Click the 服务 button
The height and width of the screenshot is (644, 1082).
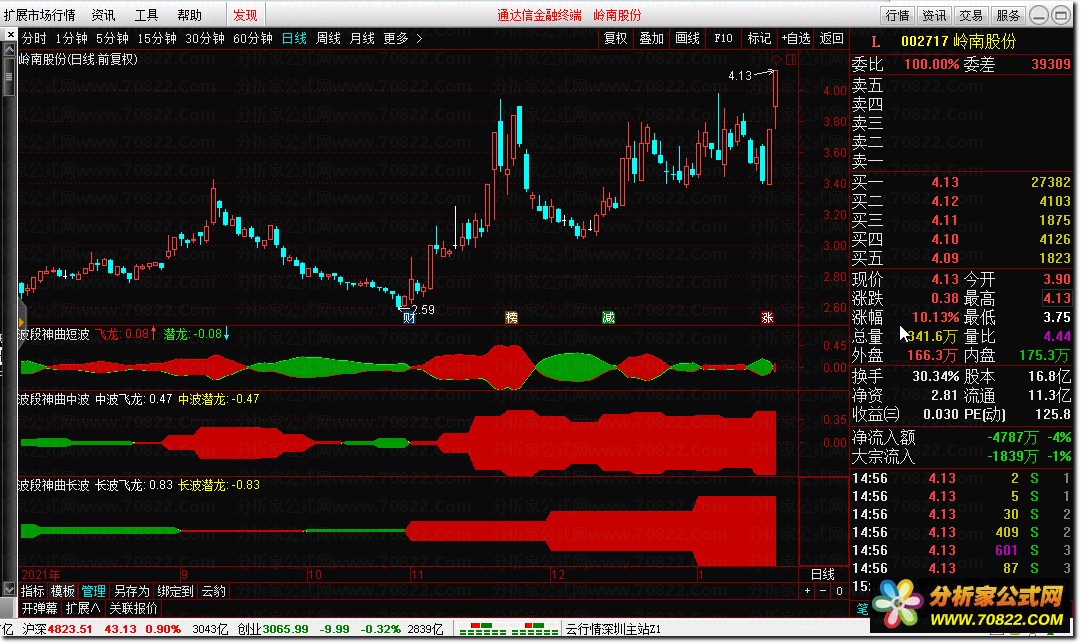[1007, 15]
